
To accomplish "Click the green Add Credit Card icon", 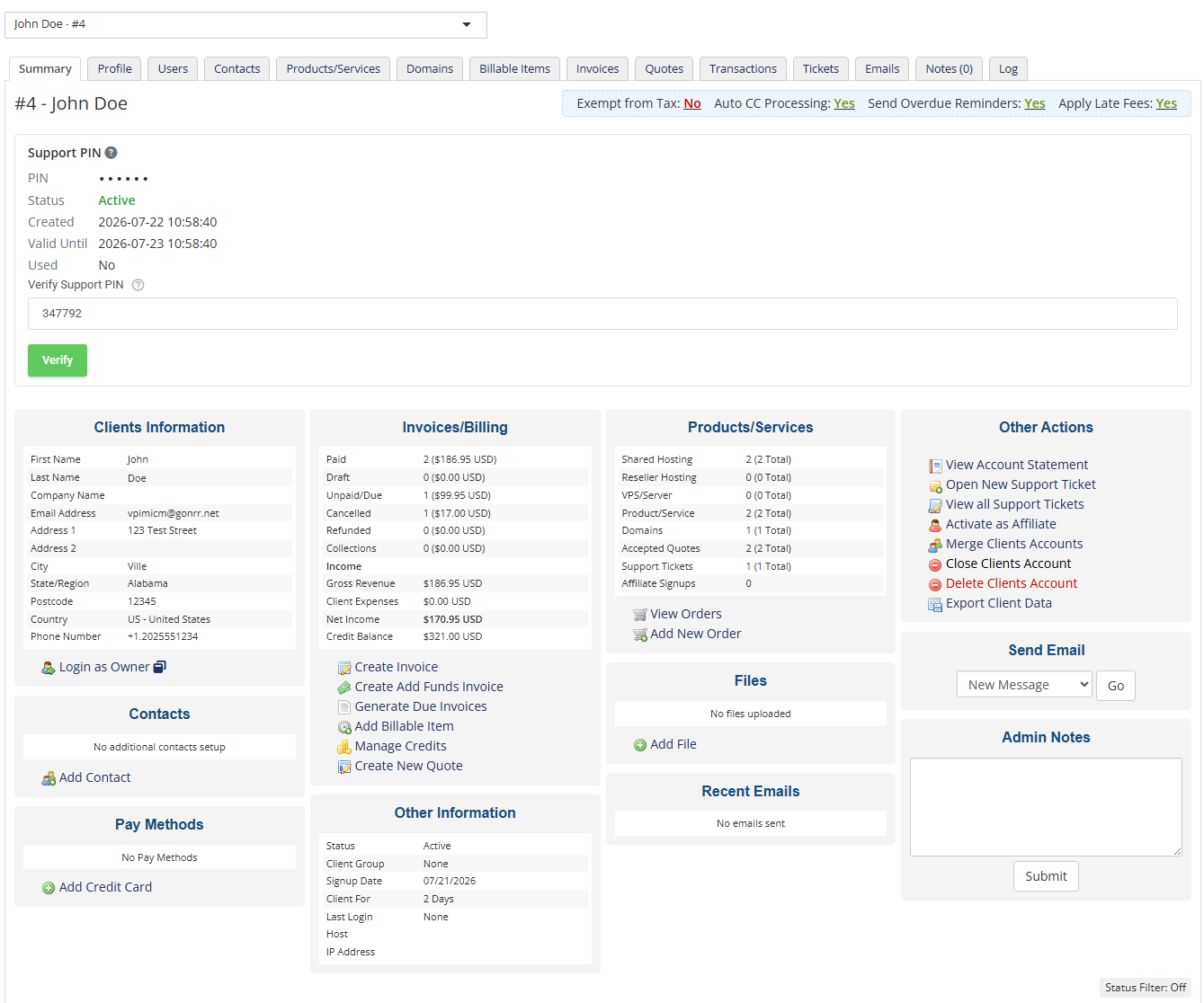I will pyautogui.click(x=49, y=888).
